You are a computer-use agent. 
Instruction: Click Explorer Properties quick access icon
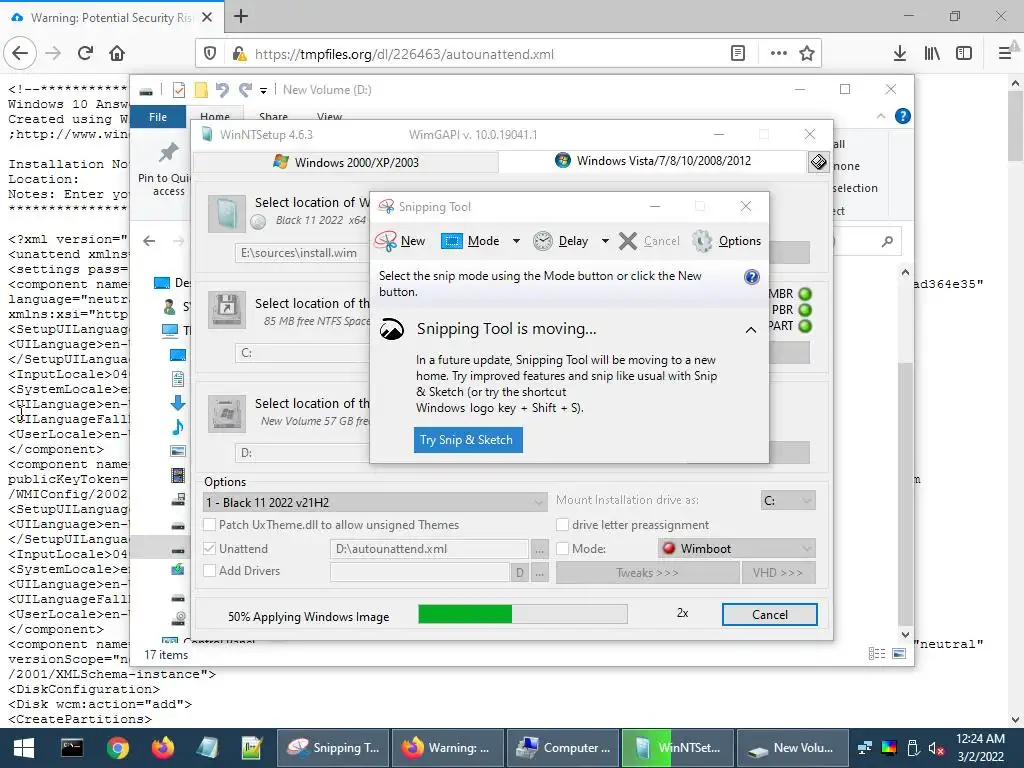point(178,90)
